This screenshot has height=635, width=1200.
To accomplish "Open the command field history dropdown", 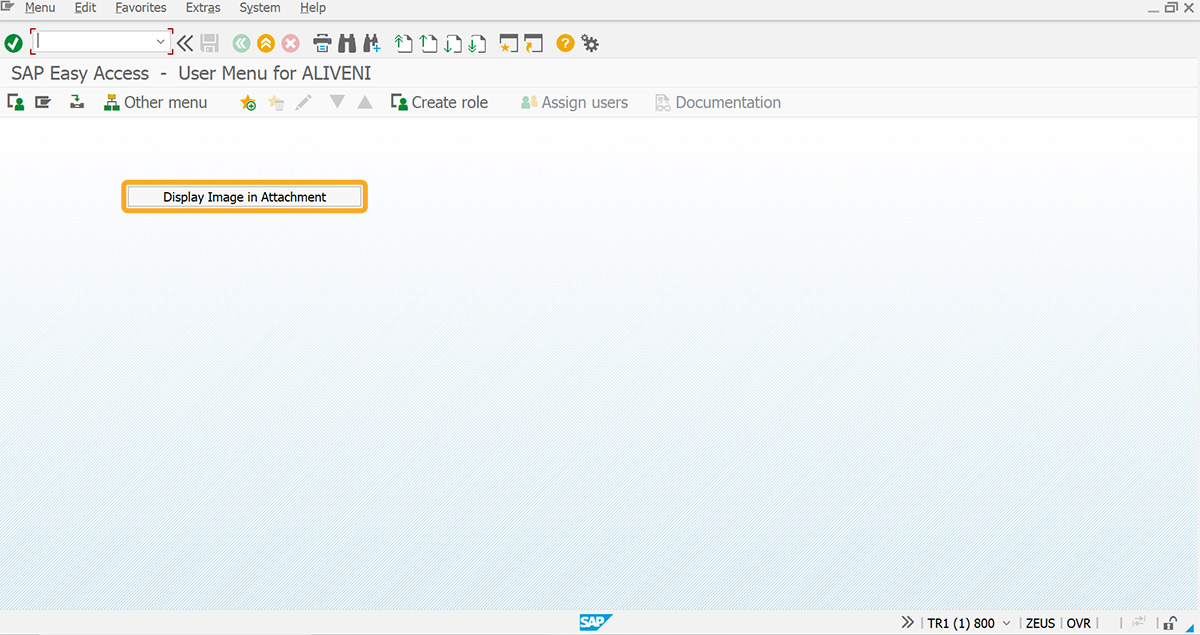I will point(161,42).
